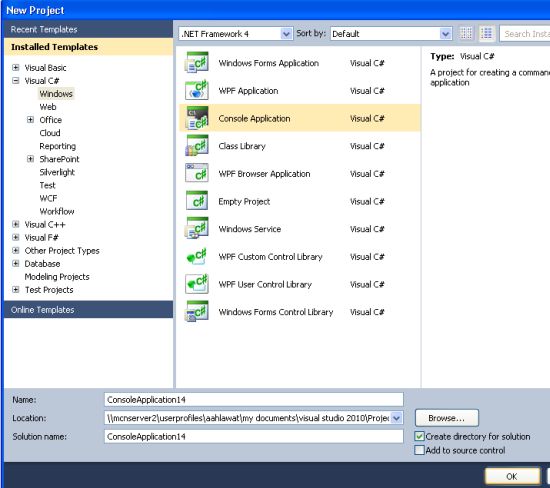Expand the Visual Basic tree node
The height and width of the screenshot is (488, 550).
coord(15,67)
